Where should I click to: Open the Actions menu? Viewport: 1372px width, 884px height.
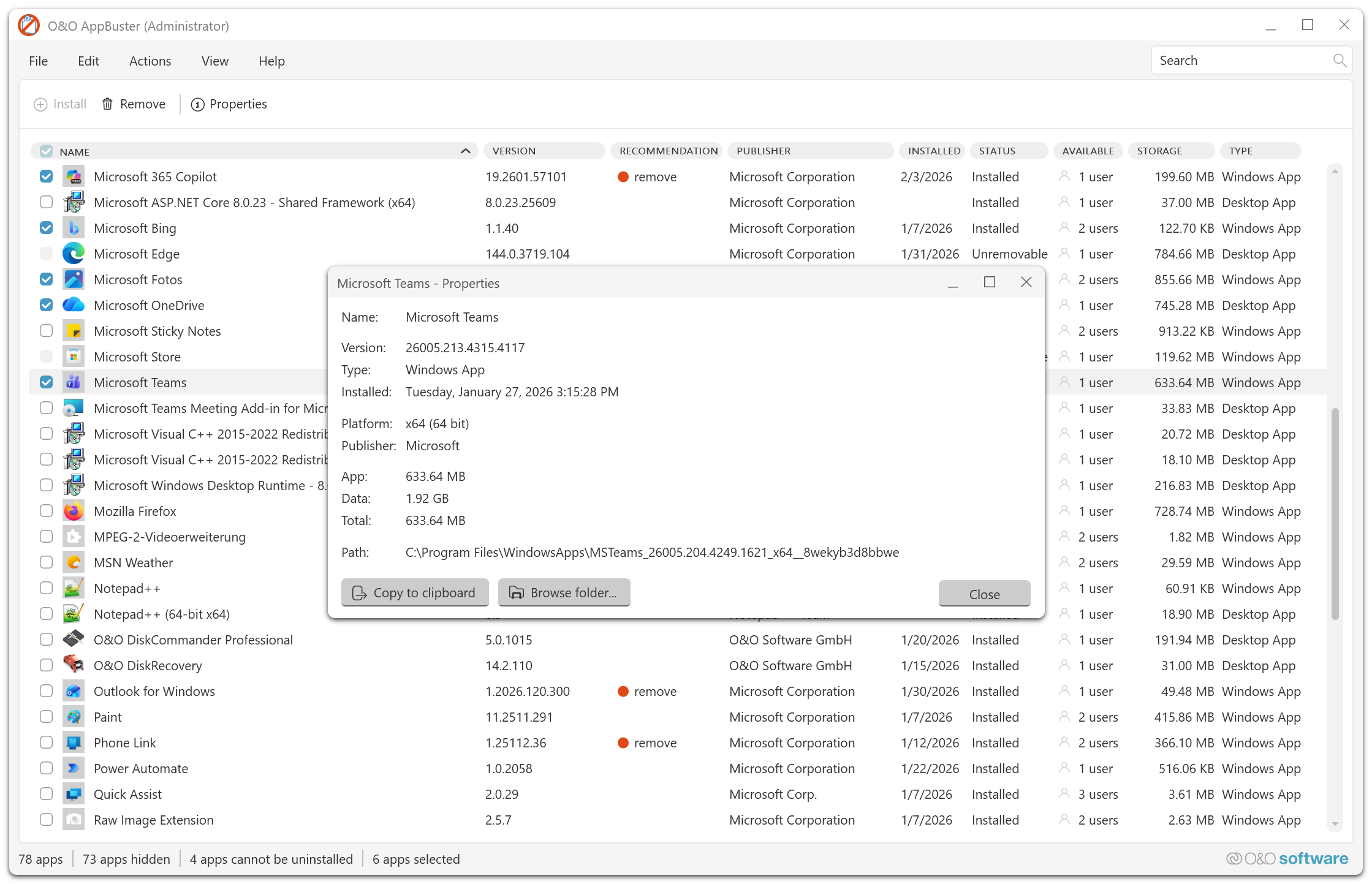point(150,61)
